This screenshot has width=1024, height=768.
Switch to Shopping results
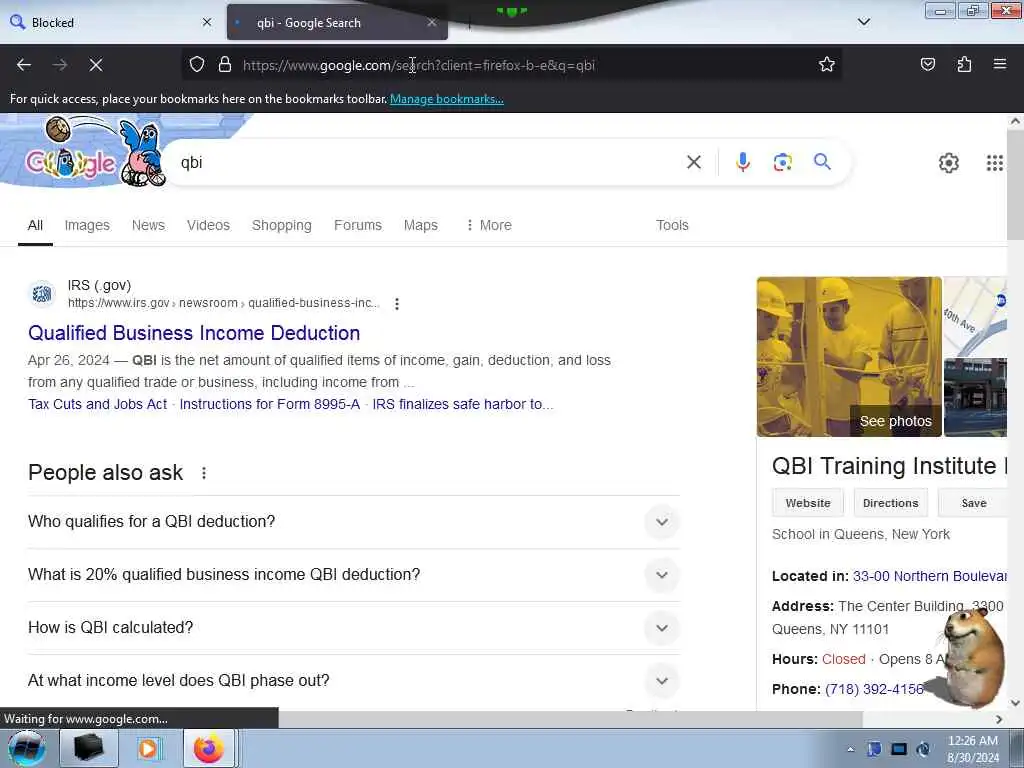coord(281,225)
